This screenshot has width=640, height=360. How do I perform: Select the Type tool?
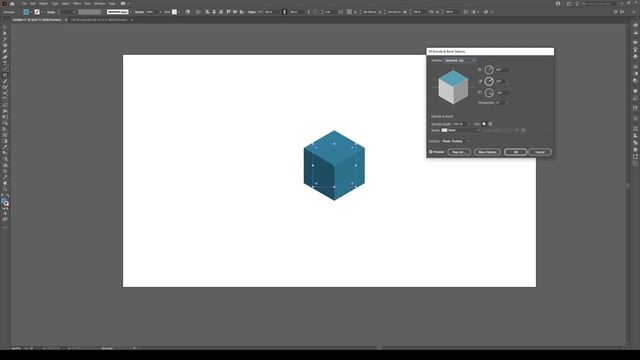(x=5, y=63)
